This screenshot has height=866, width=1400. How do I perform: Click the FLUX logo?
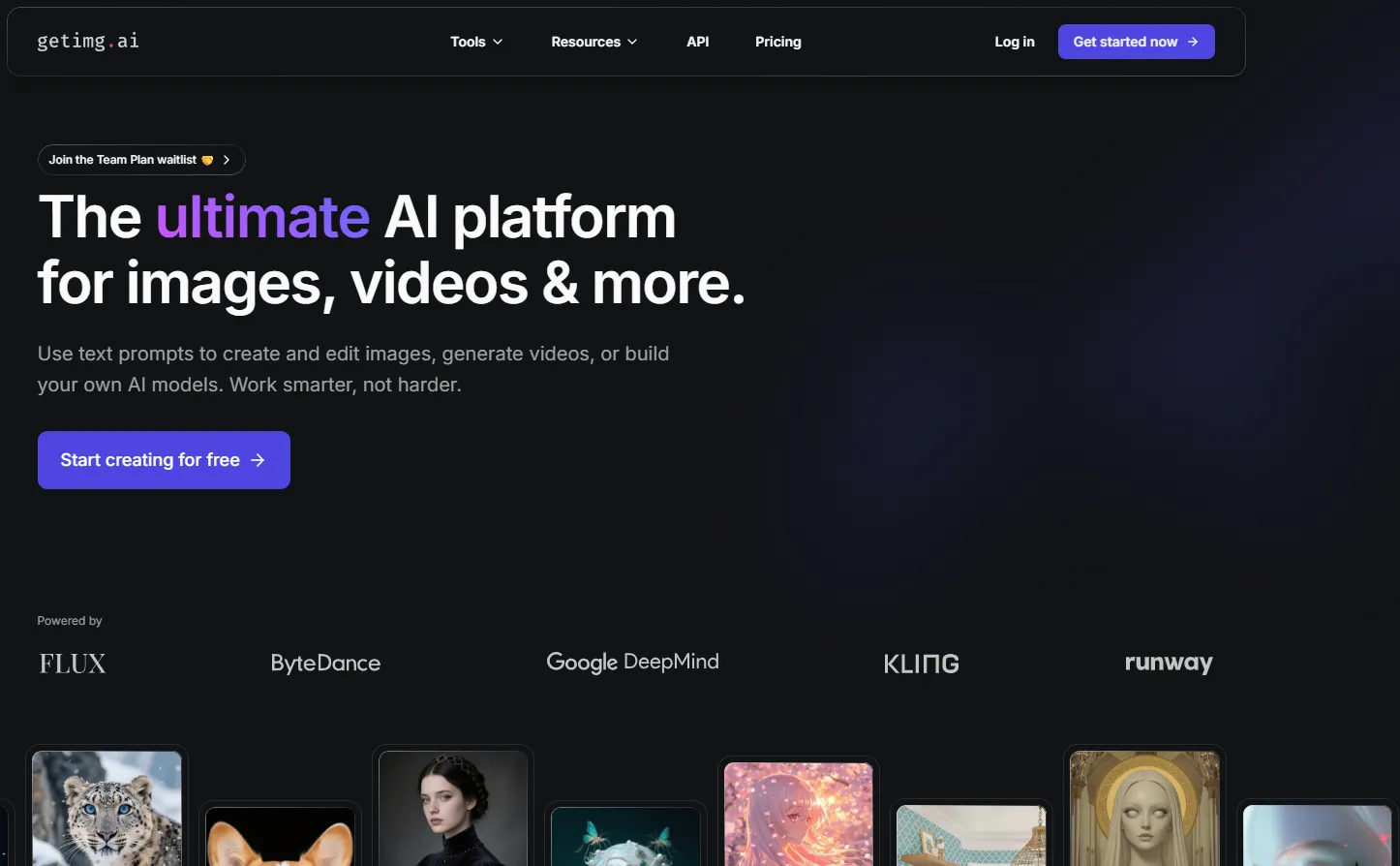73,664
